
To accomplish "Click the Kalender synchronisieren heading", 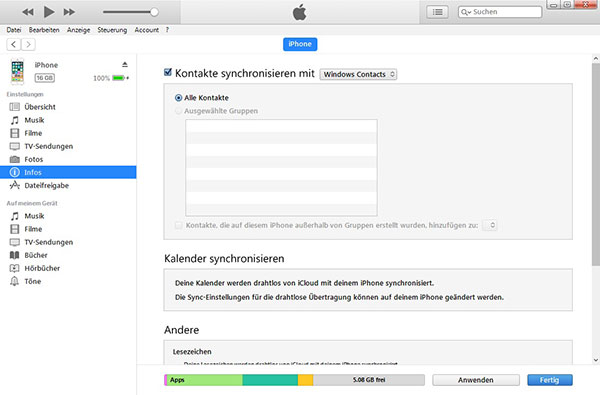I will (224, 259).
